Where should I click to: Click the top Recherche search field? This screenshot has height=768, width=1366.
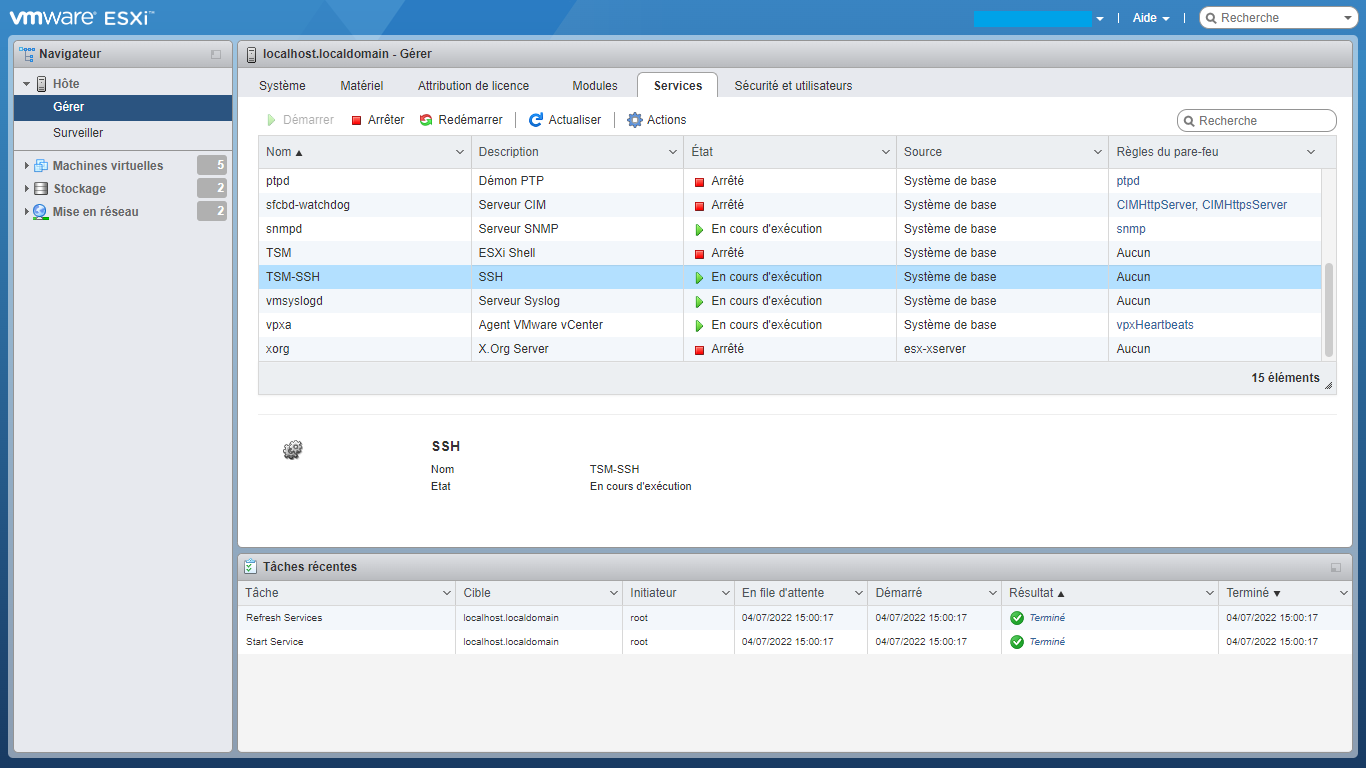[x=1278, y=18]
